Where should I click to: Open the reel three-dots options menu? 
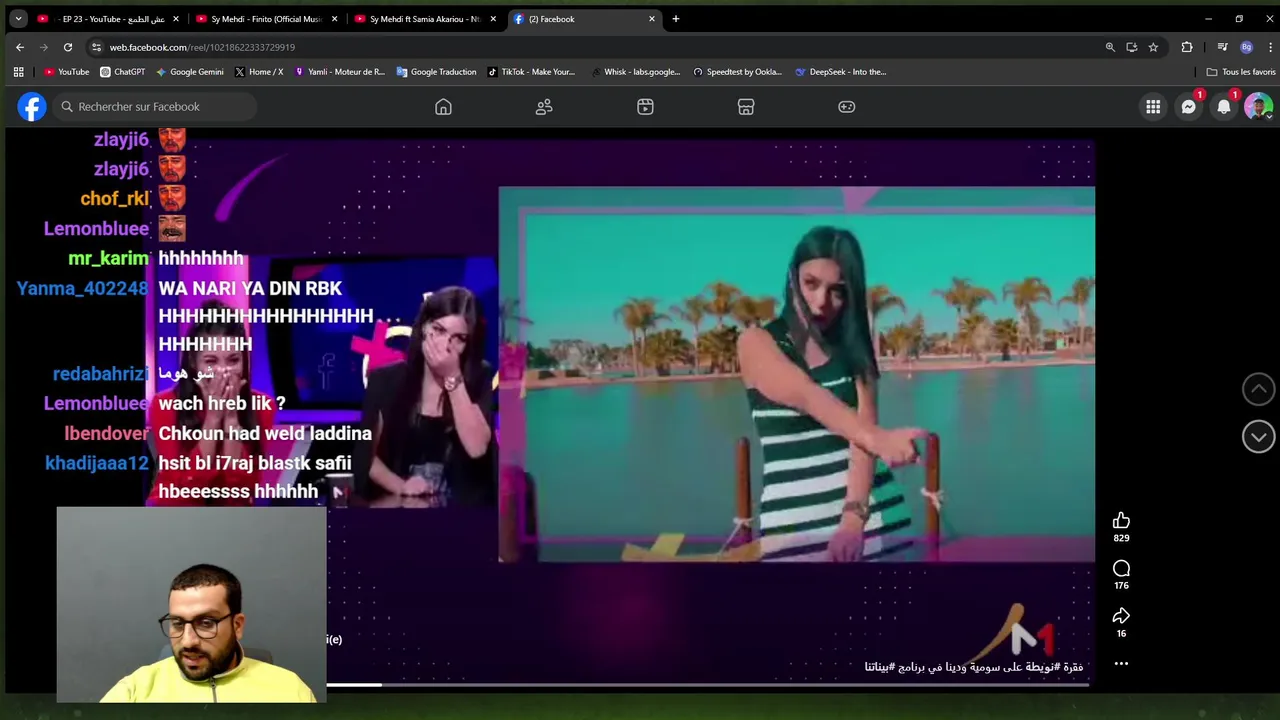tap(1121, 664)
